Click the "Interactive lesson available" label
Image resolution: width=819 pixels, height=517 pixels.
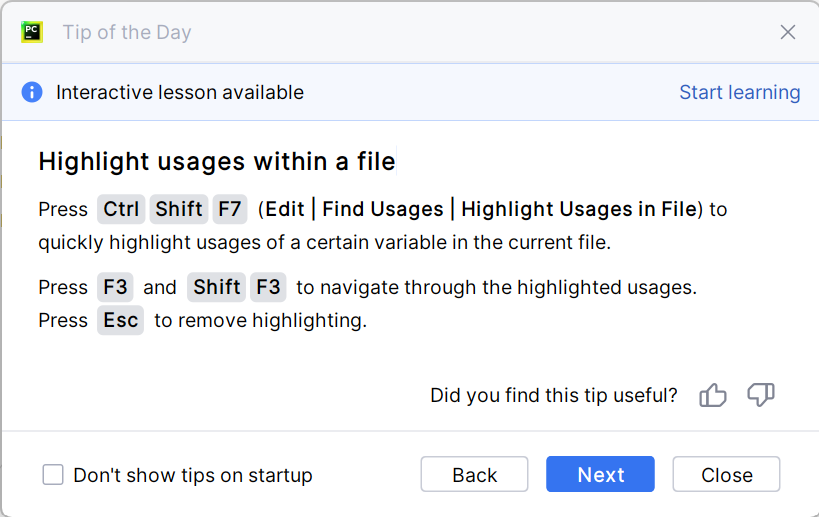click(x=180, y=92)
